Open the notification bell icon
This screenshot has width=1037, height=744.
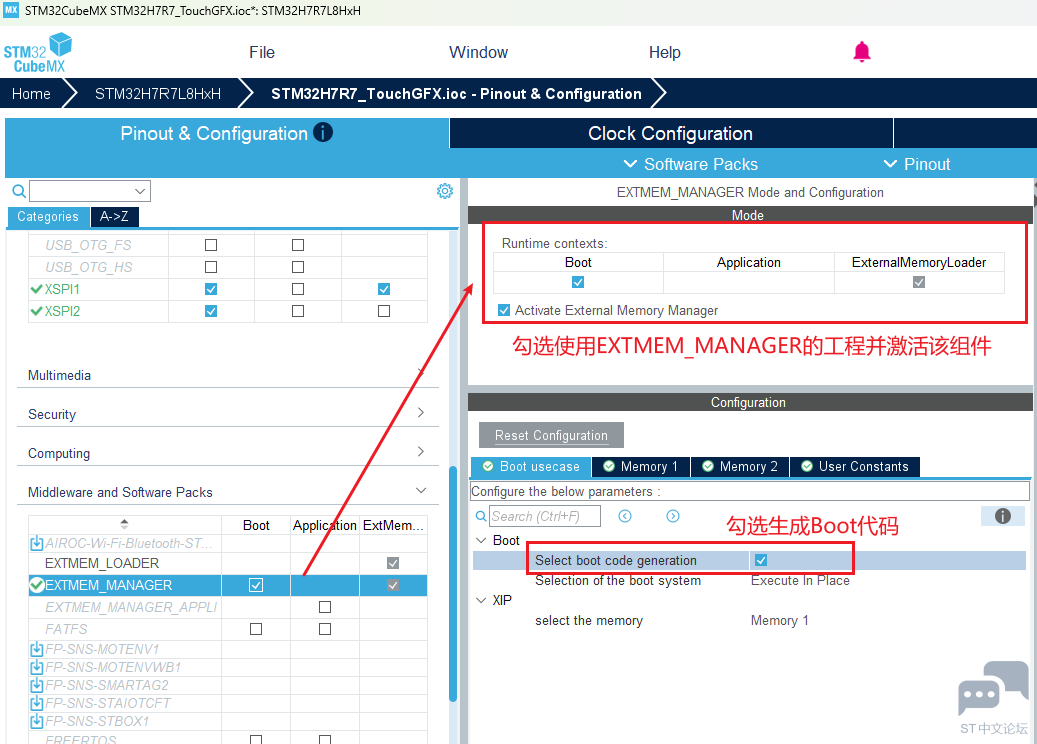[x=861, y=52]
